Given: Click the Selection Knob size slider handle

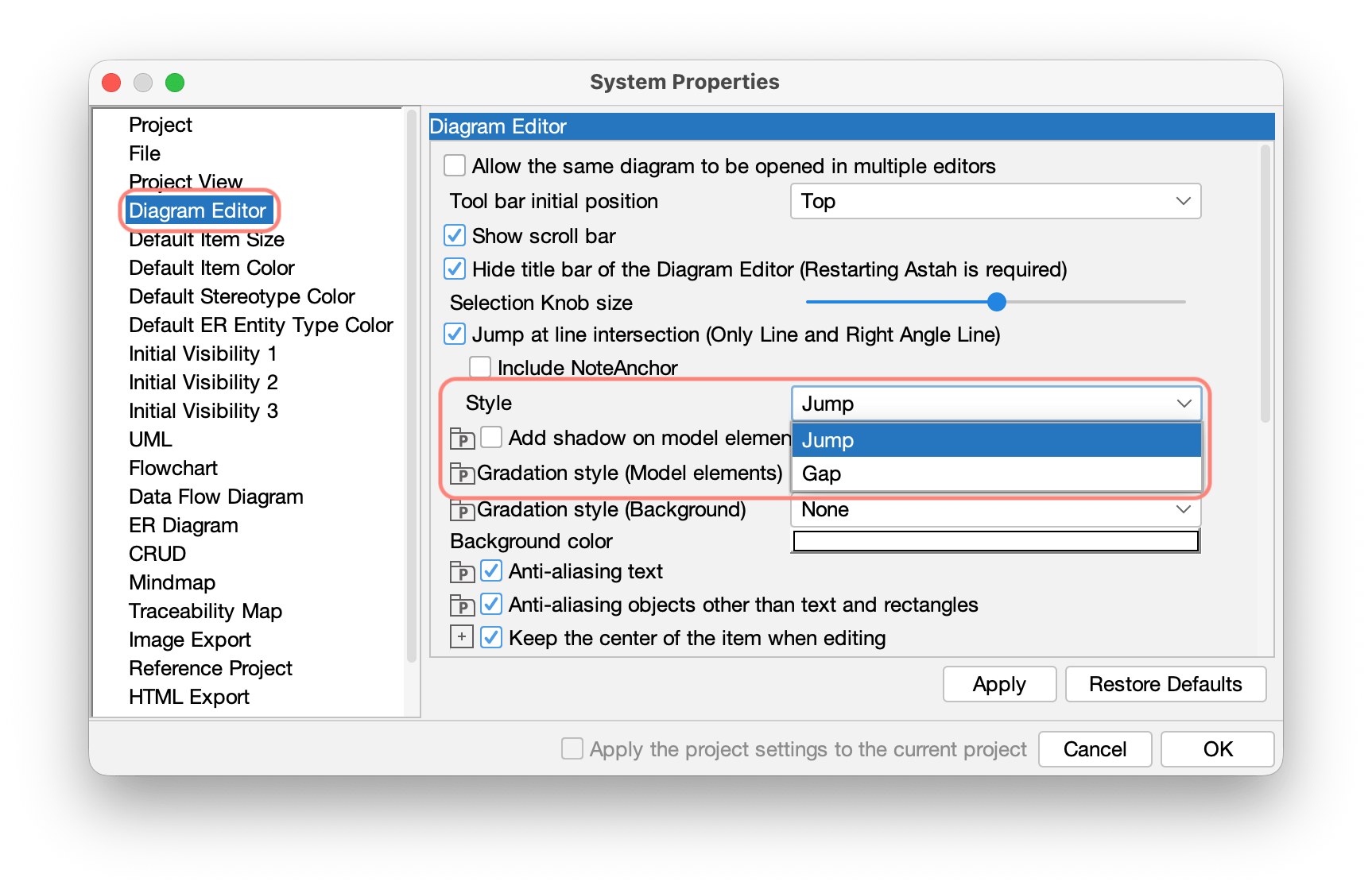Looking at the screenshot, I should 996,302.
